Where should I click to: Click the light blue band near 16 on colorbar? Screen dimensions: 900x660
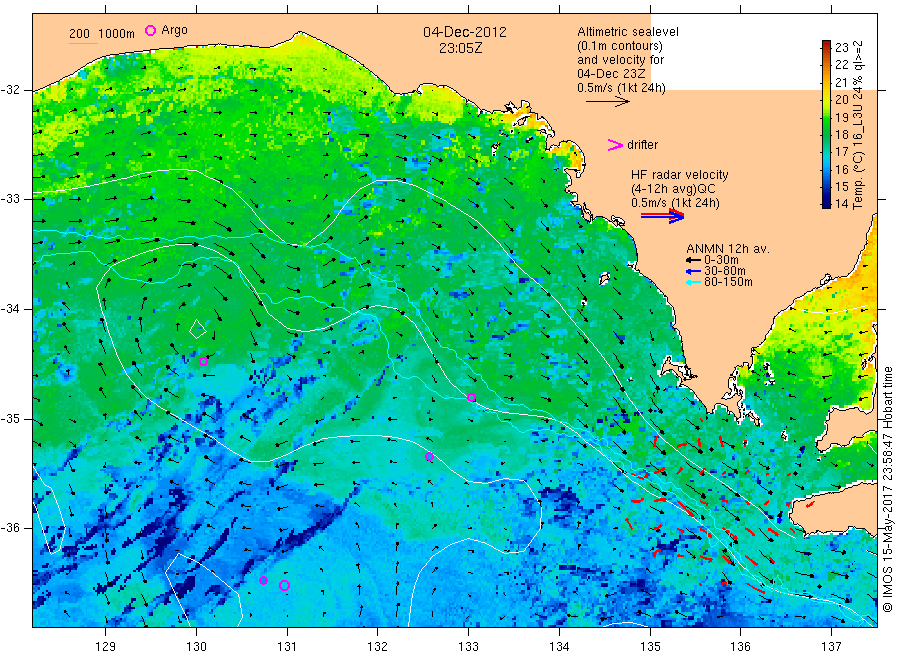pyautogui.click(x=826, y=169)
